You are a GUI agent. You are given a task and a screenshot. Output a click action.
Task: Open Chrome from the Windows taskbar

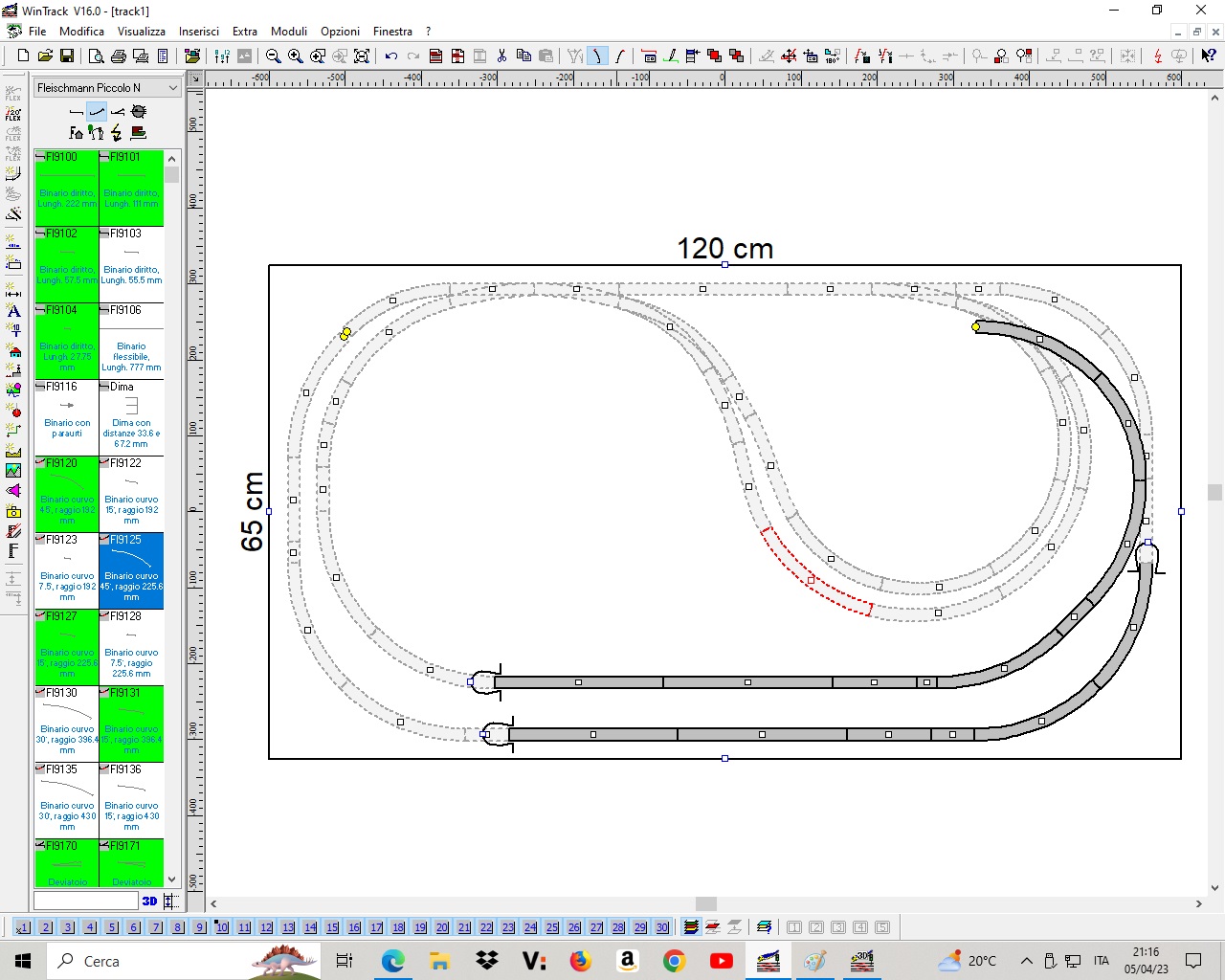point(674,961)
